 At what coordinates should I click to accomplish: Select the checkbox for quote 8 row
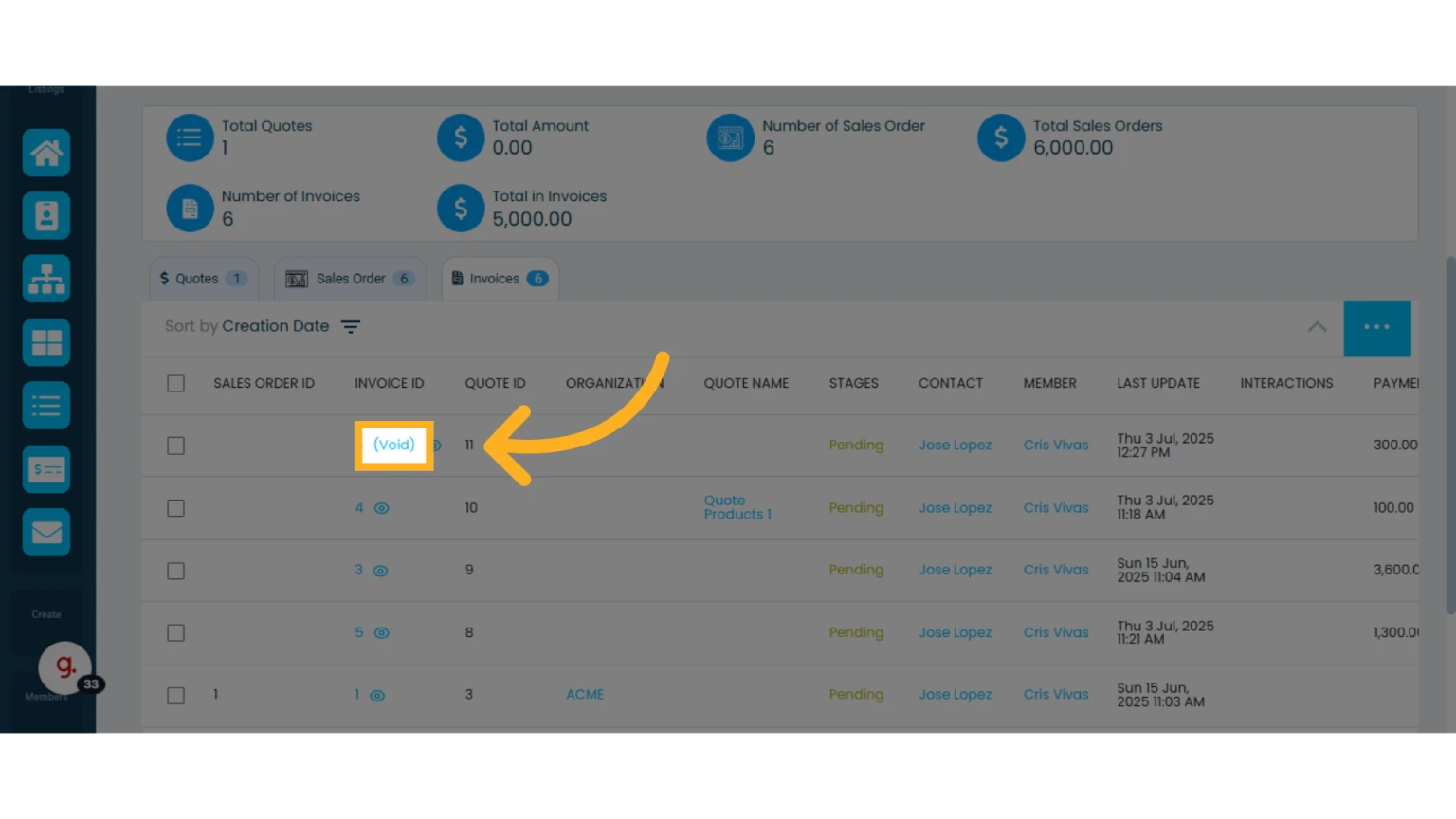click(x=175, y=632)
